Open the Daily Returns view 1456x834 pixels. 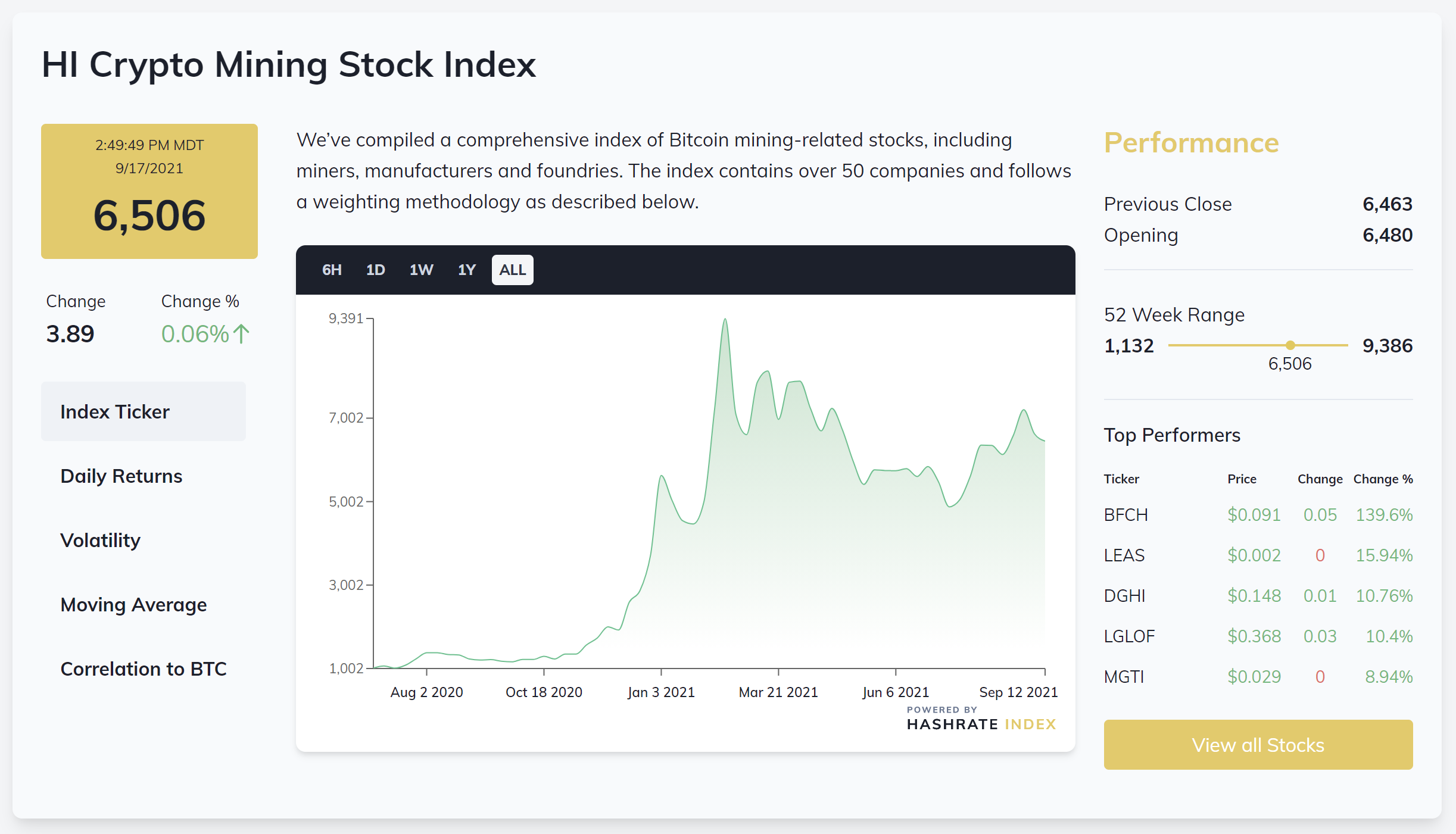pyautogui.click(x=121, y=476)
